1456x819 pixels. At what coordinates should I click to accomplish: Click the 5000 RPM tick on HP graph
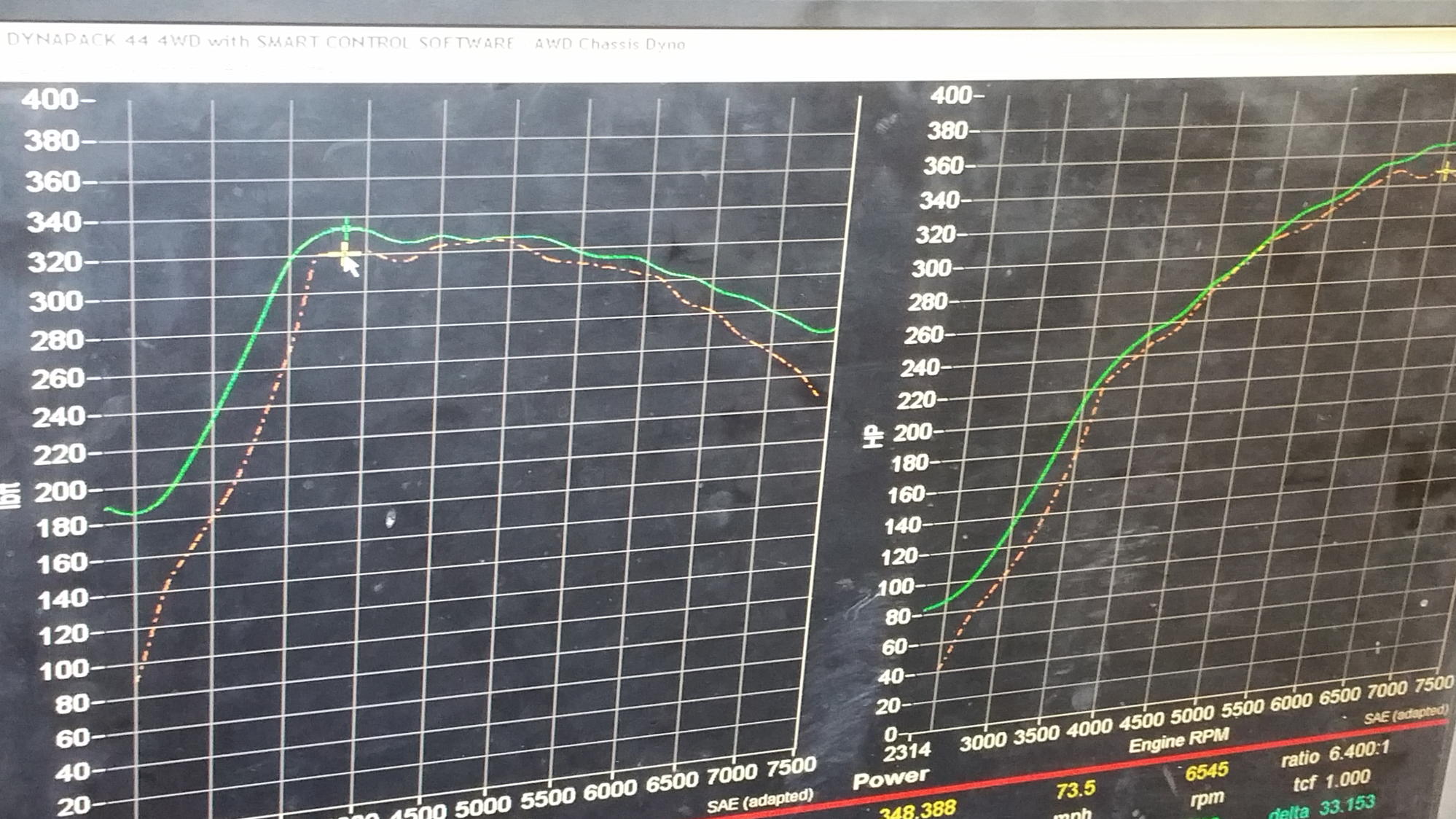point(1193,716)
